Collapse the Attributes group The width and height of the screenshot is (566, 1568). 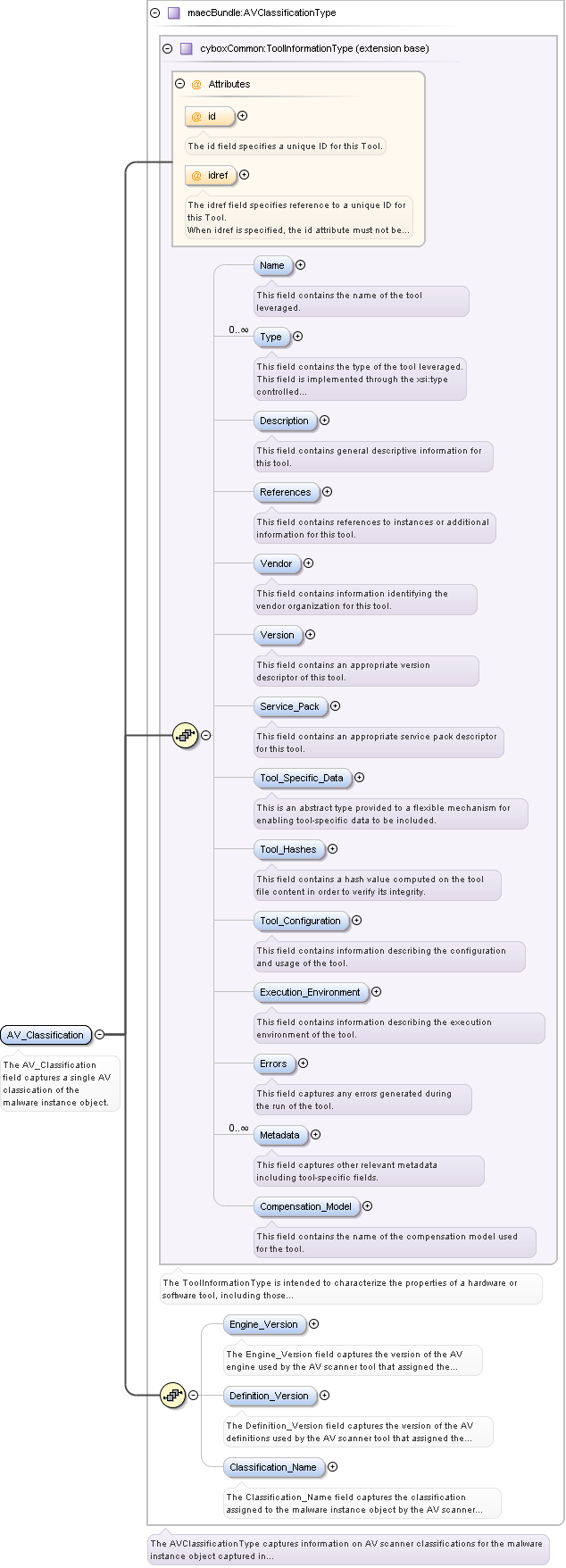(x=180, y=84)
